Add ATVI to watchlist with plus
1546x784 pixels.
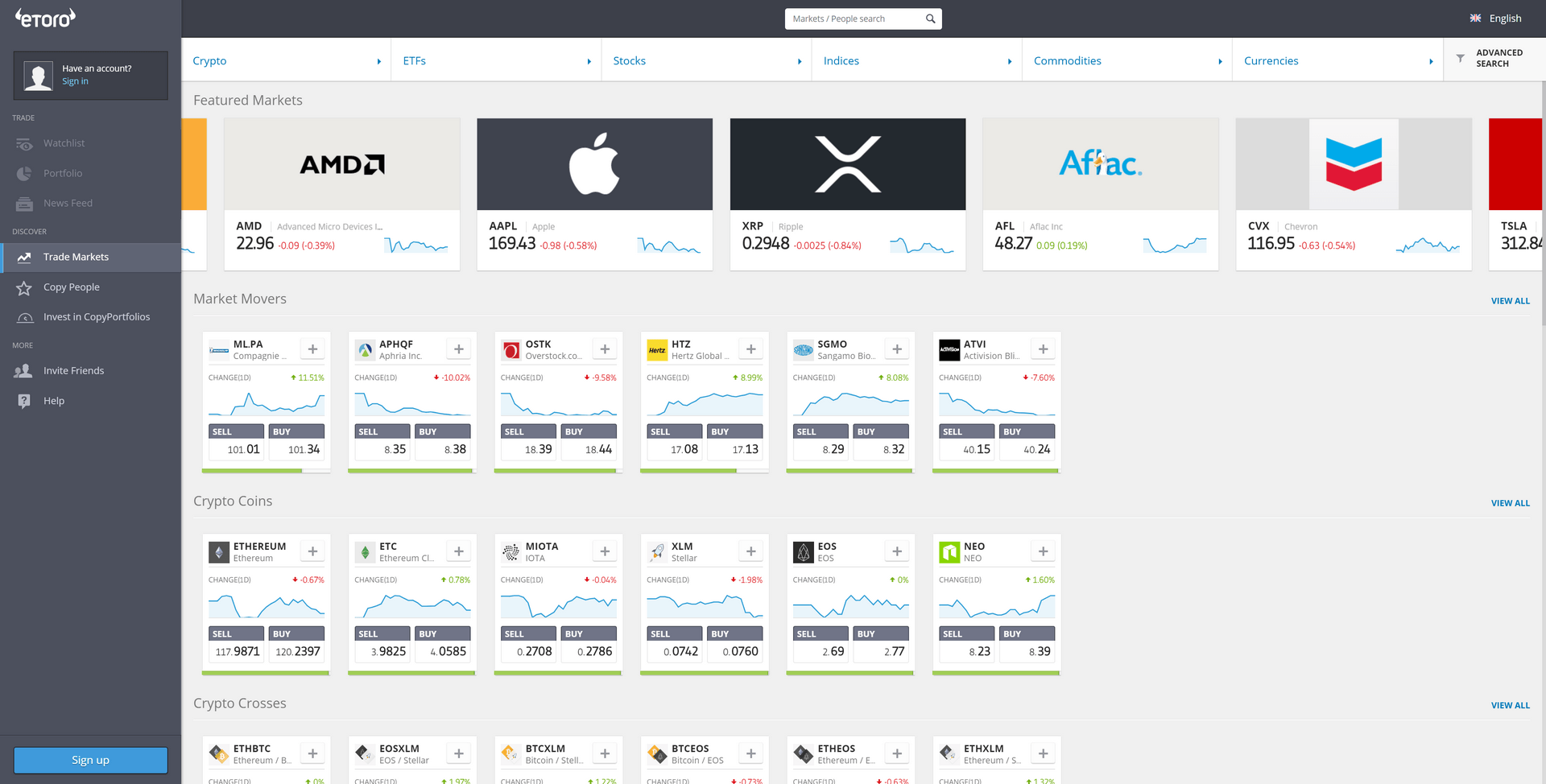pos(1043,349)
